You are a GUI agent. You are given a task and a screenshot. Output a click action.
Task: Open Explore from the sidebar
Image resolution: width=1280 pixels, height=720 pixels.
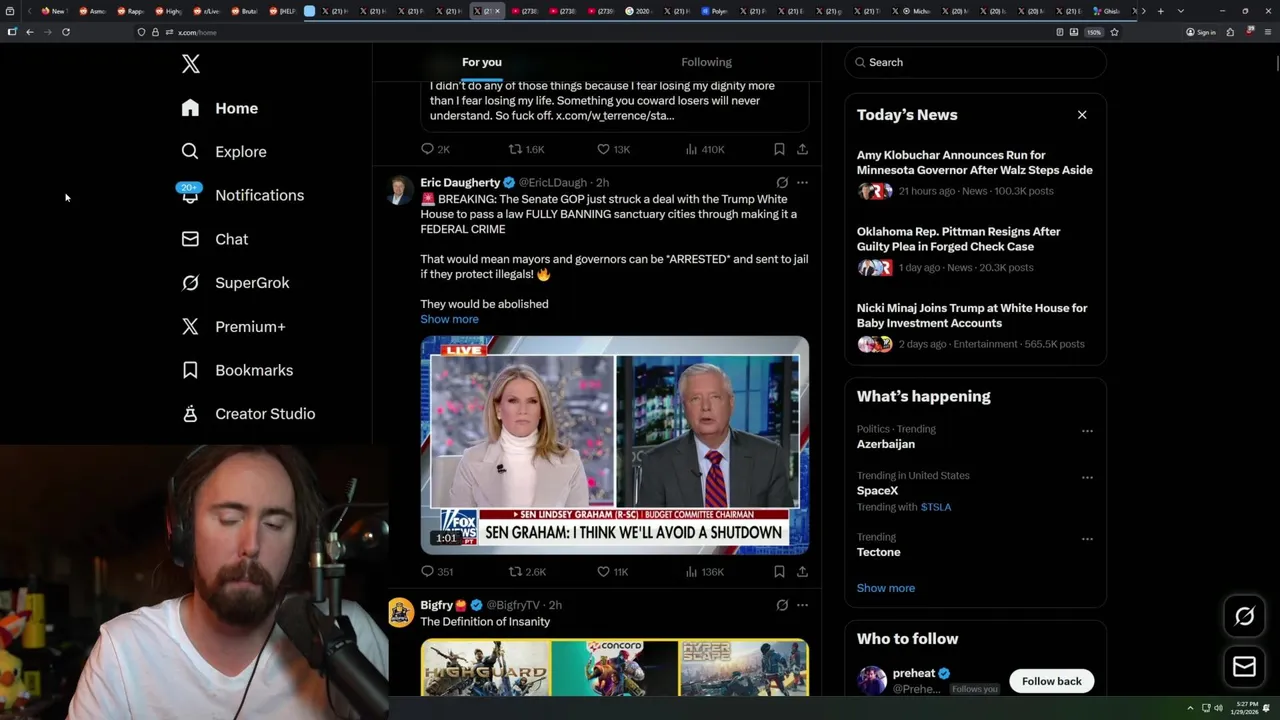[x=224, y=152]
